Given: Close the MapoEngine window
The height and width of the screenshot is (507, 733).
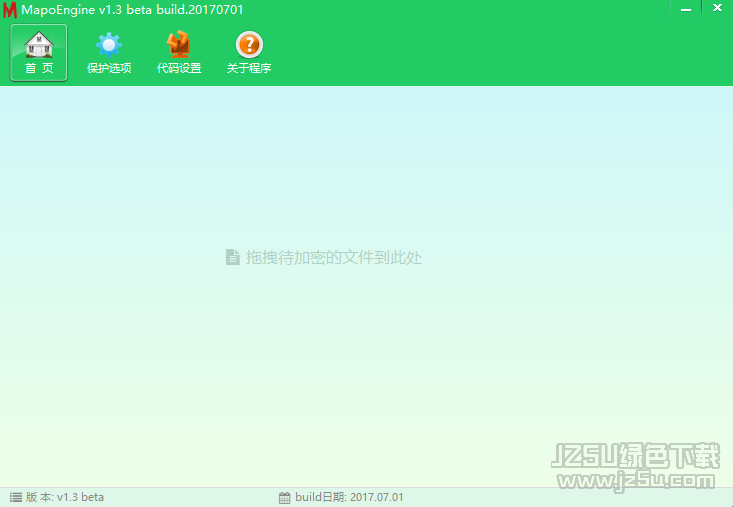Looking at the screenshot, I should 718,8.
